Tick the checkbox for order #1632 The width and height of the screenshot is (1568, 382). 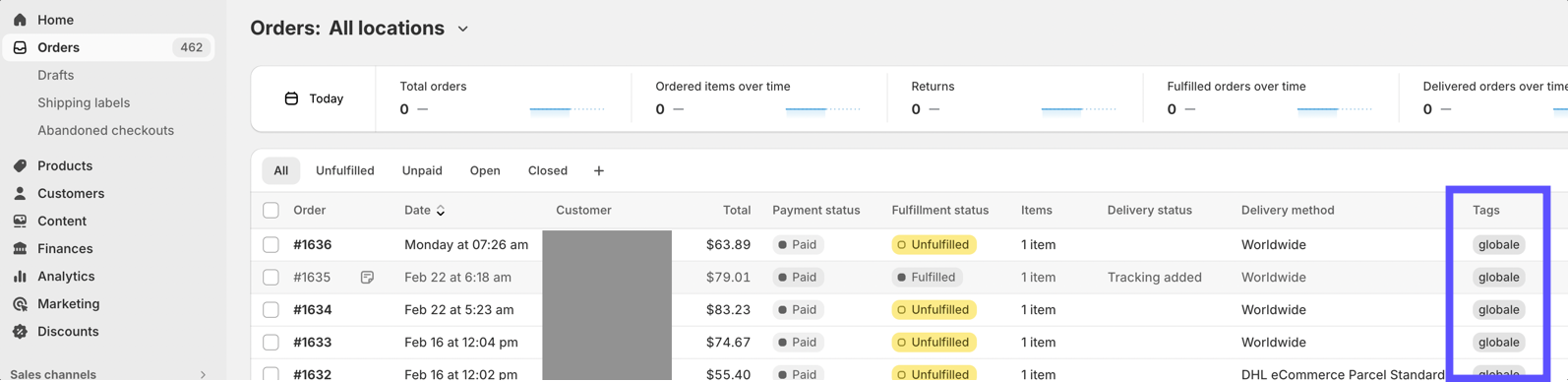[271, 374]
